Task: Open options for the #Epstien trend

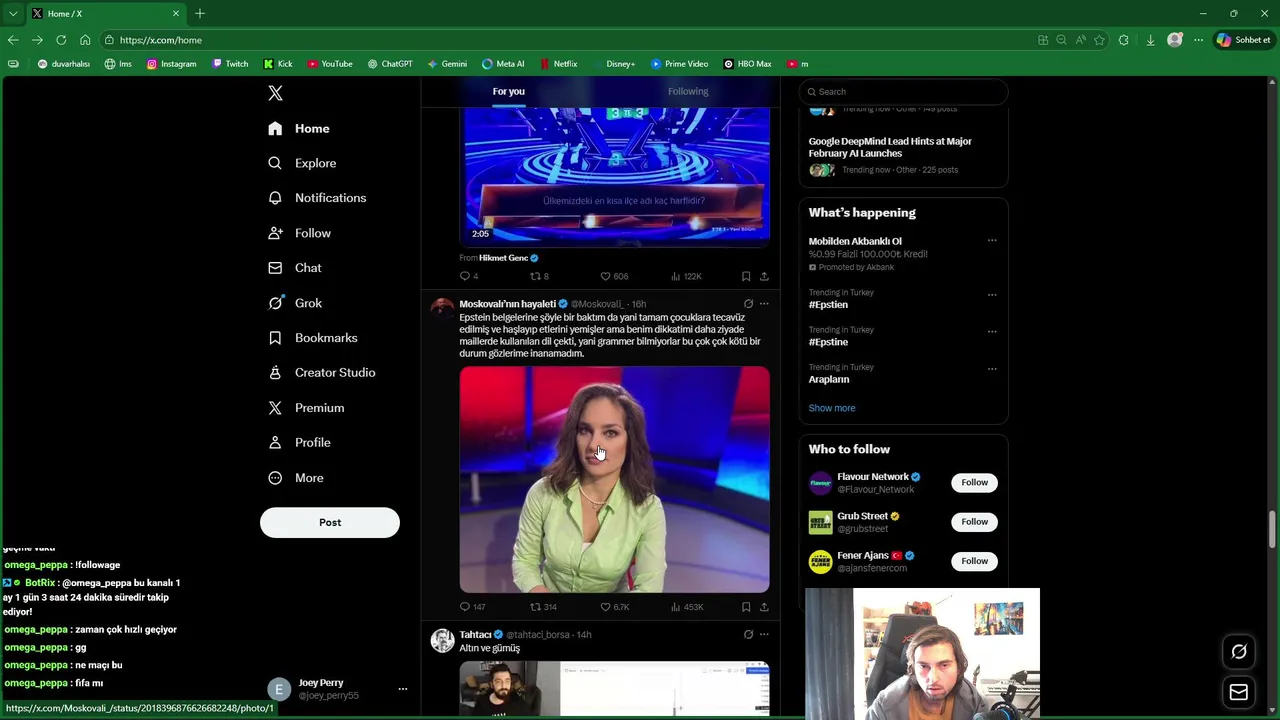Action: [x=992, y=294]
